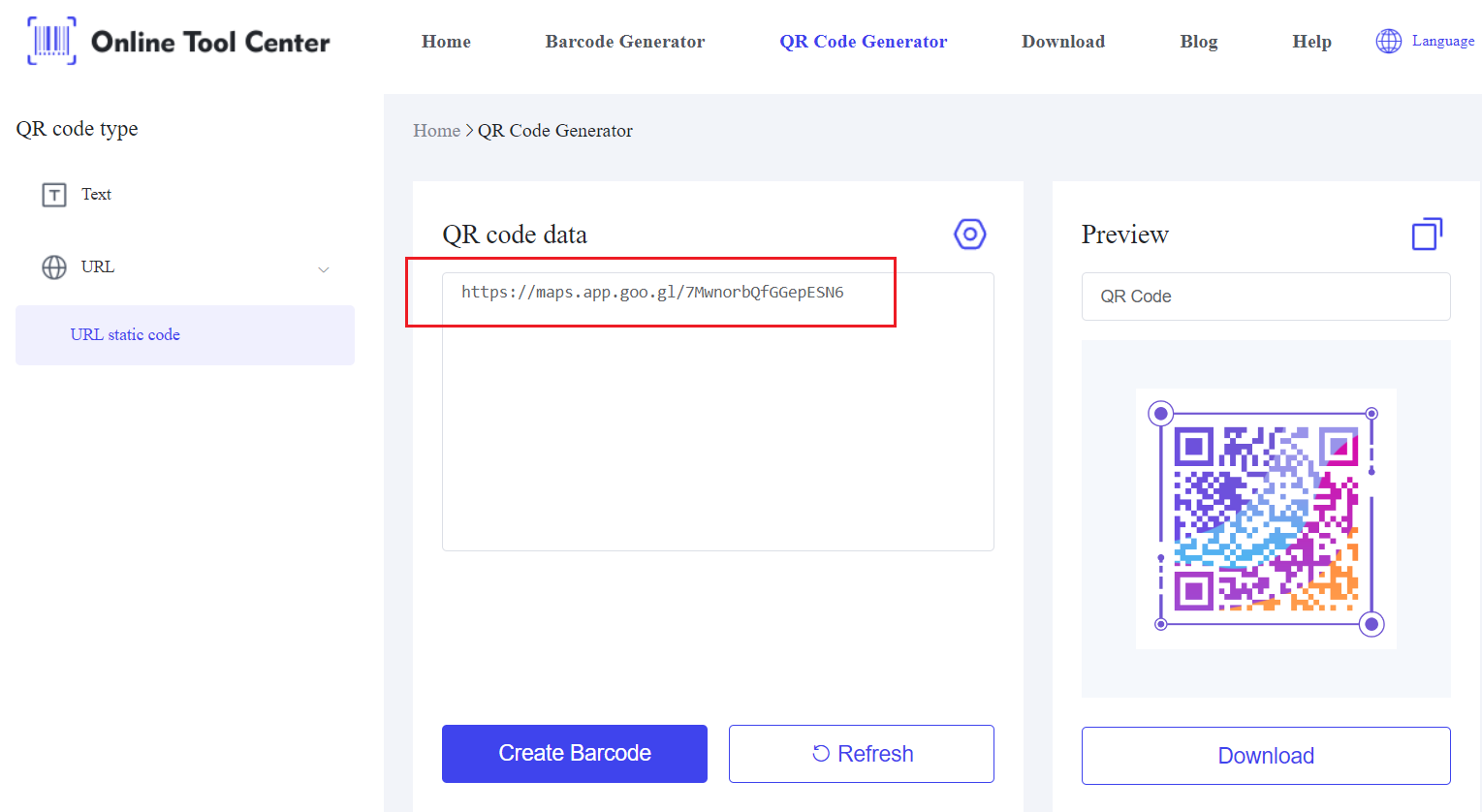Open the Help page
This screenshot has height=812, width=1482.
click(1311, 42)
